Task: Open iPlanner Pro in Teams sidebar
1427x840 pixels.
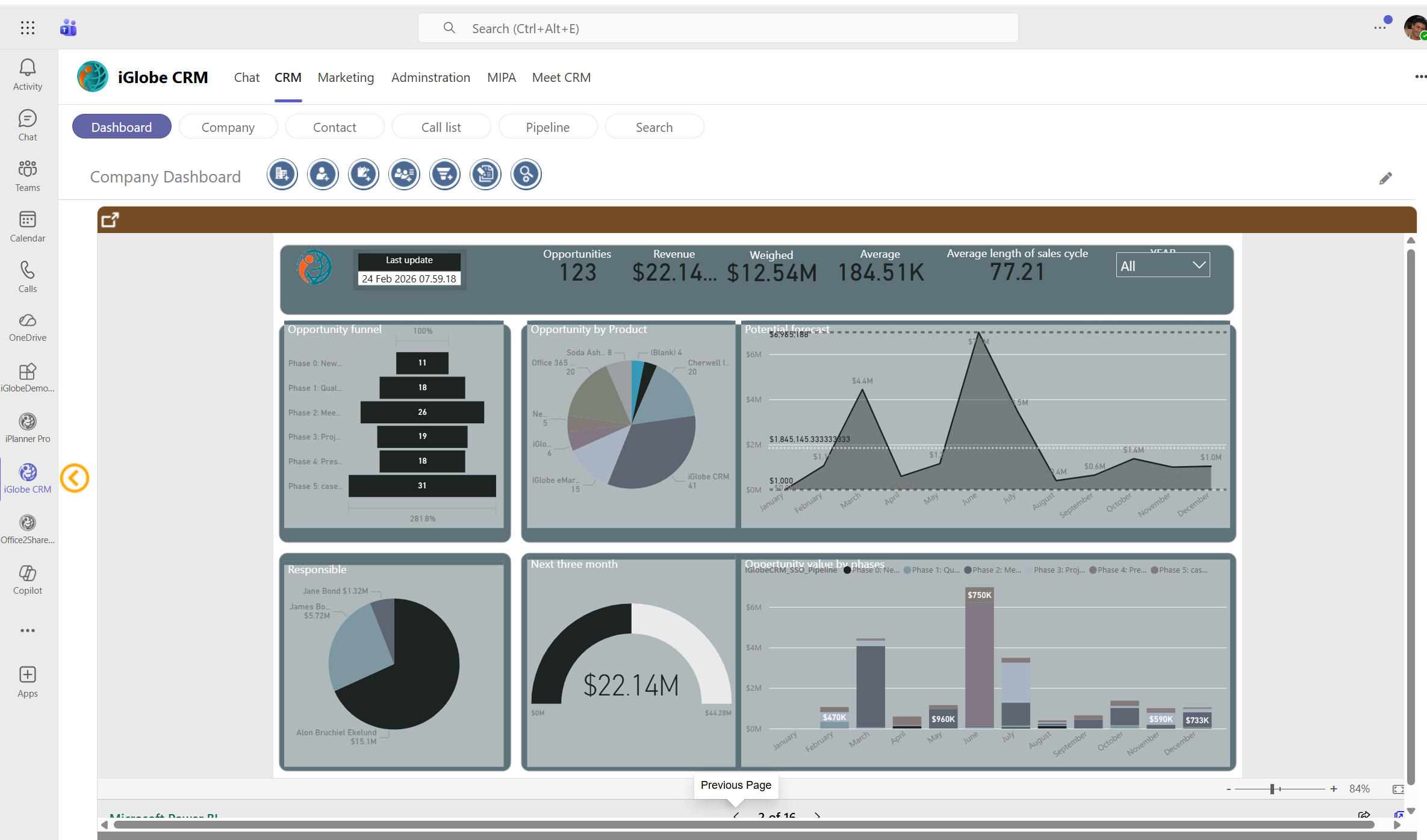Action: coord(28,428)
